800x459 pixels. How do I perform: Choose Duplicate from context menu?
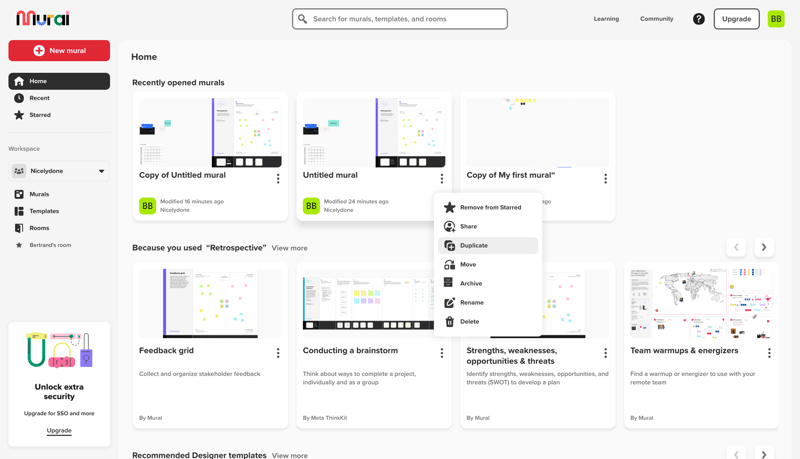point(474,245)
